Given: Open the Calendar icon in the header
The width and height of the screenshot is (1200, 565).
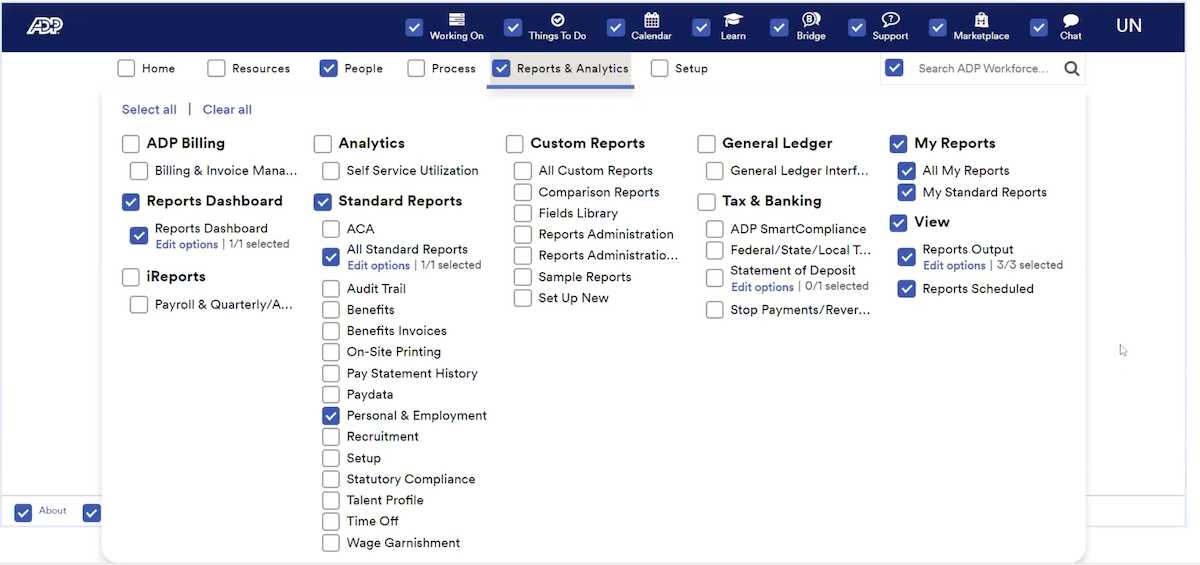Looking at the screenshot, I should (651, 20).
